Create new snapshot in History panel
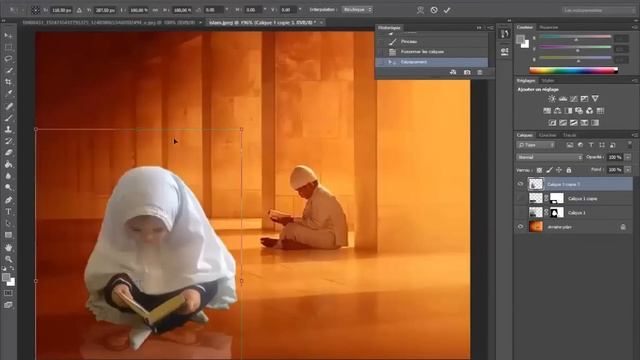Viewport: 640px width, 360px height. (467, 72)
